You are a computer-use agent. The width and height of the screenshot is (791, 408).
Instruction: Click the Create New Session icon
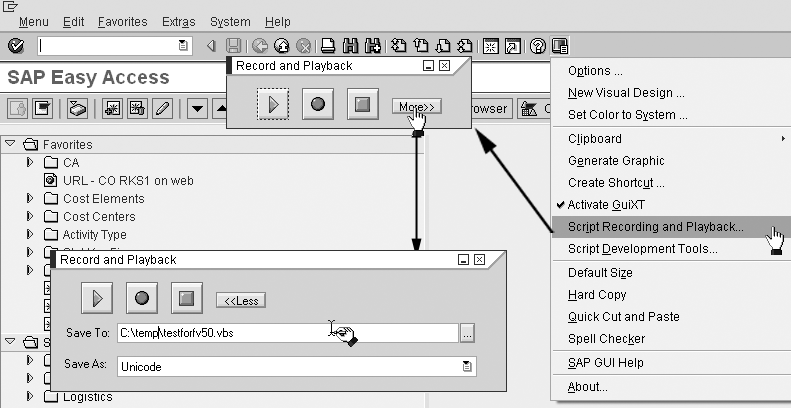[490, 46]
